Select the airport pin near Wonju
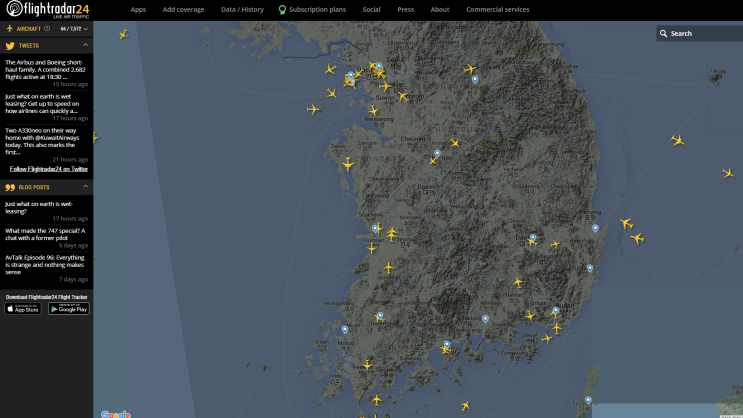 475,80
